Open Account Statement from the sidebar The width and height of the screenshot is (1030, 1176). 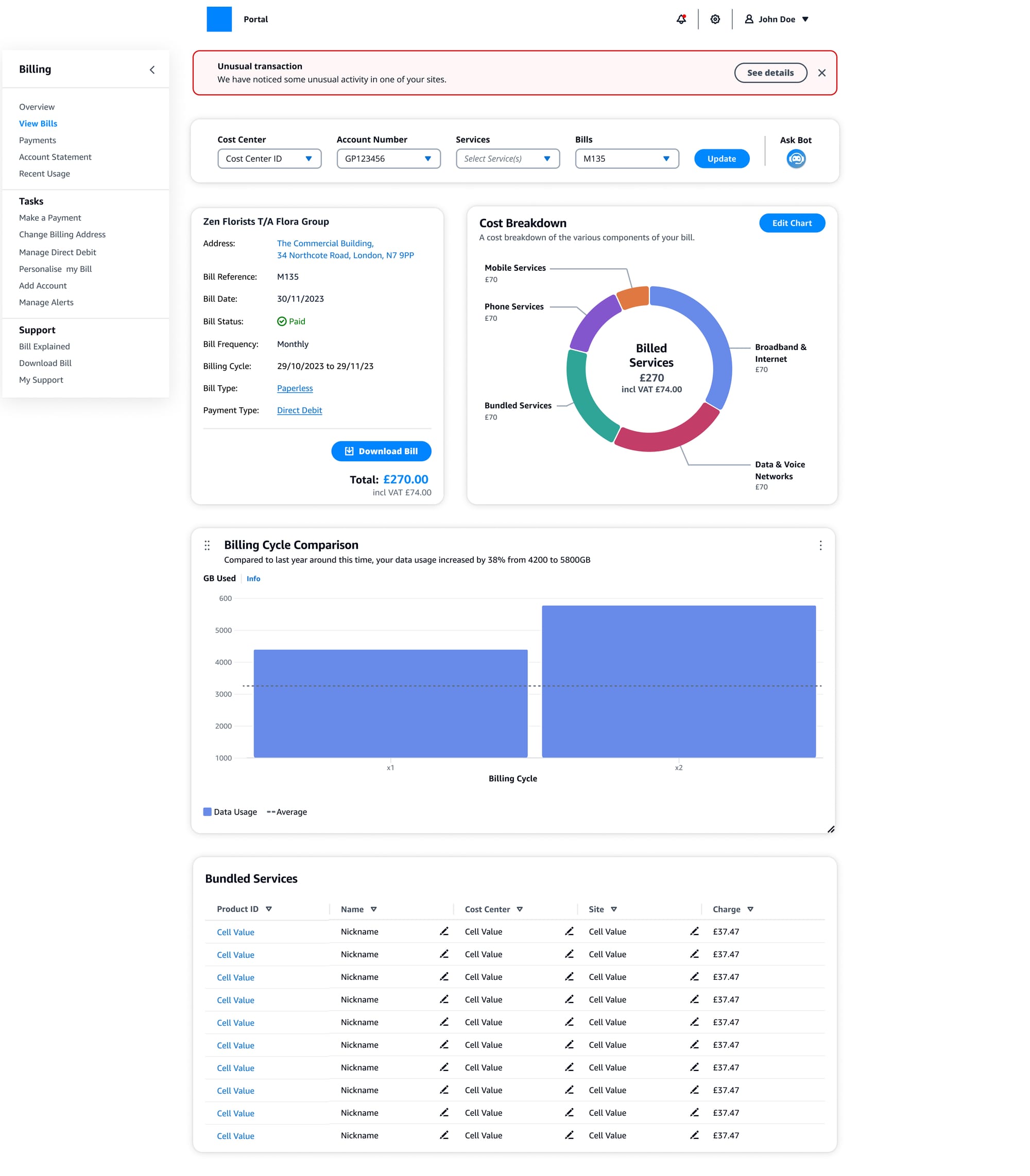55,157
